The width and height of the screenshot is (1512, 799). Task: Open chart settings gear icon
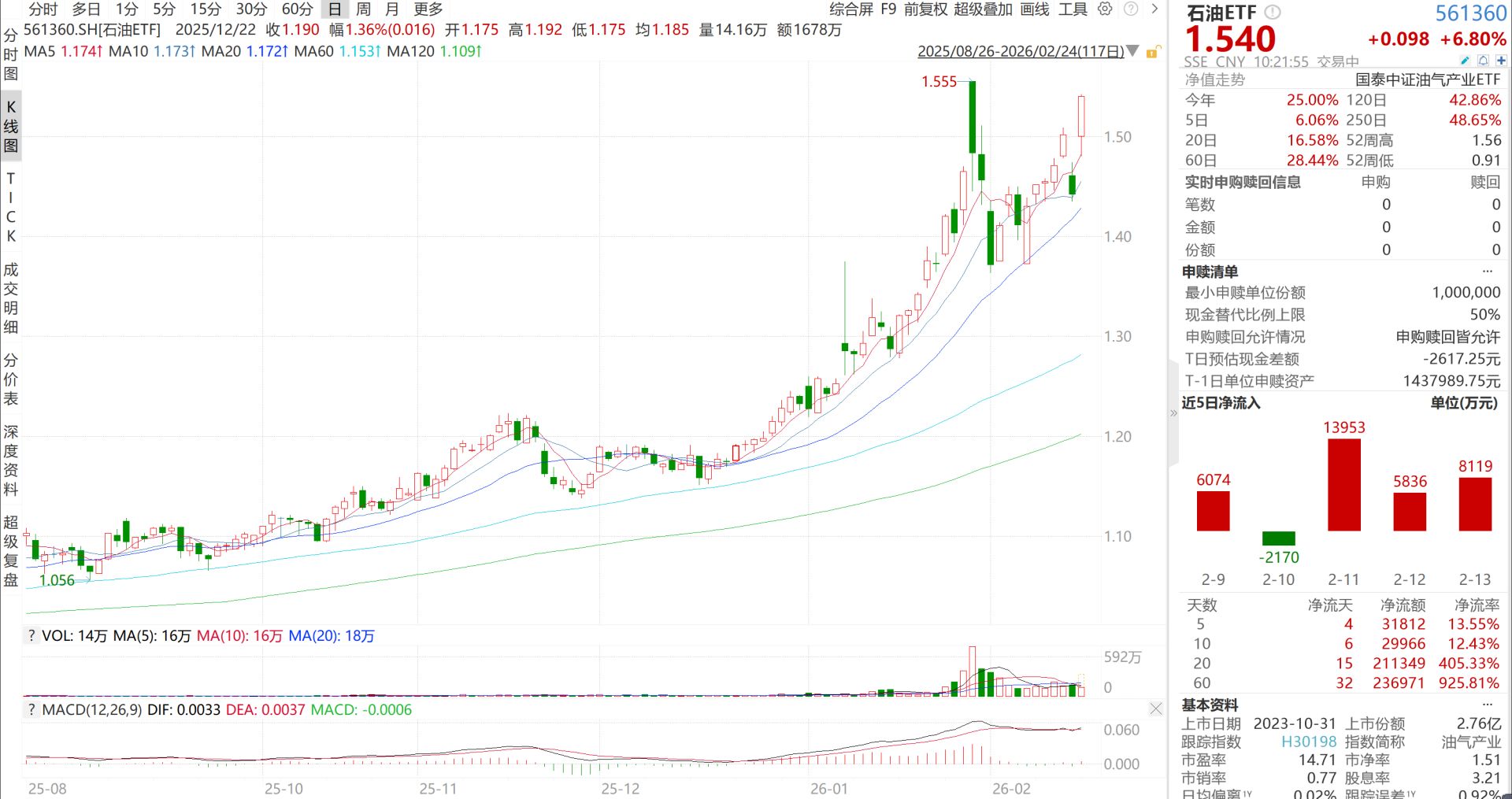click(1105, 9)
